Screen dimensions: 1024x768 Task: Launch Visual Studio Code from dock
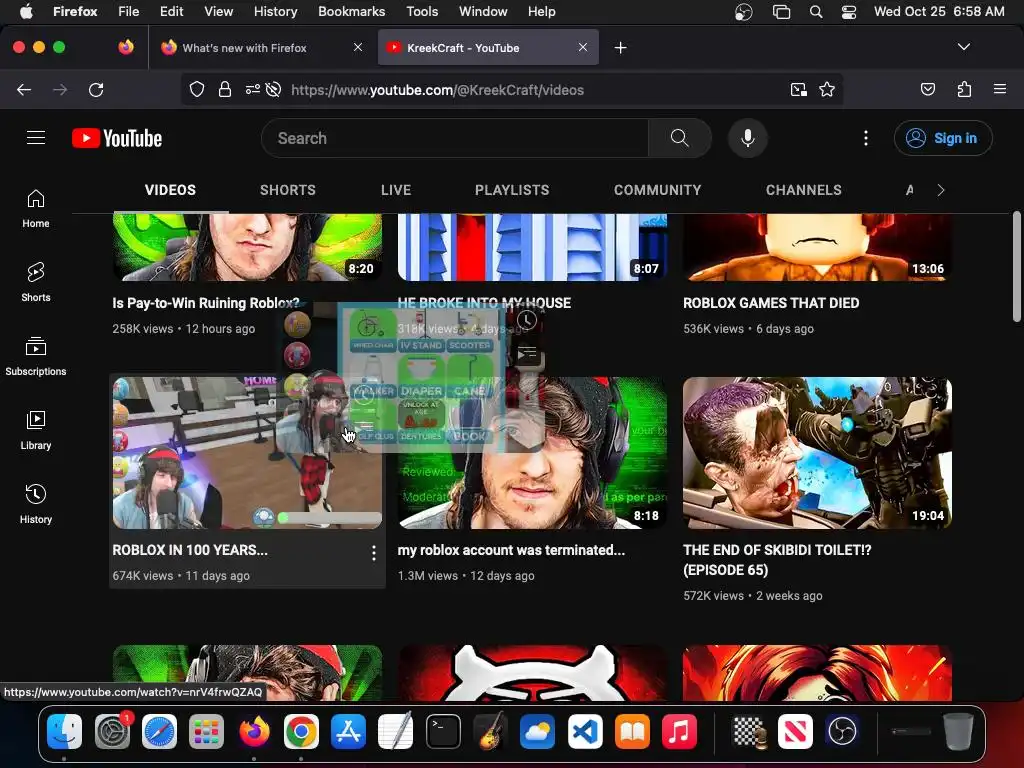584,731
